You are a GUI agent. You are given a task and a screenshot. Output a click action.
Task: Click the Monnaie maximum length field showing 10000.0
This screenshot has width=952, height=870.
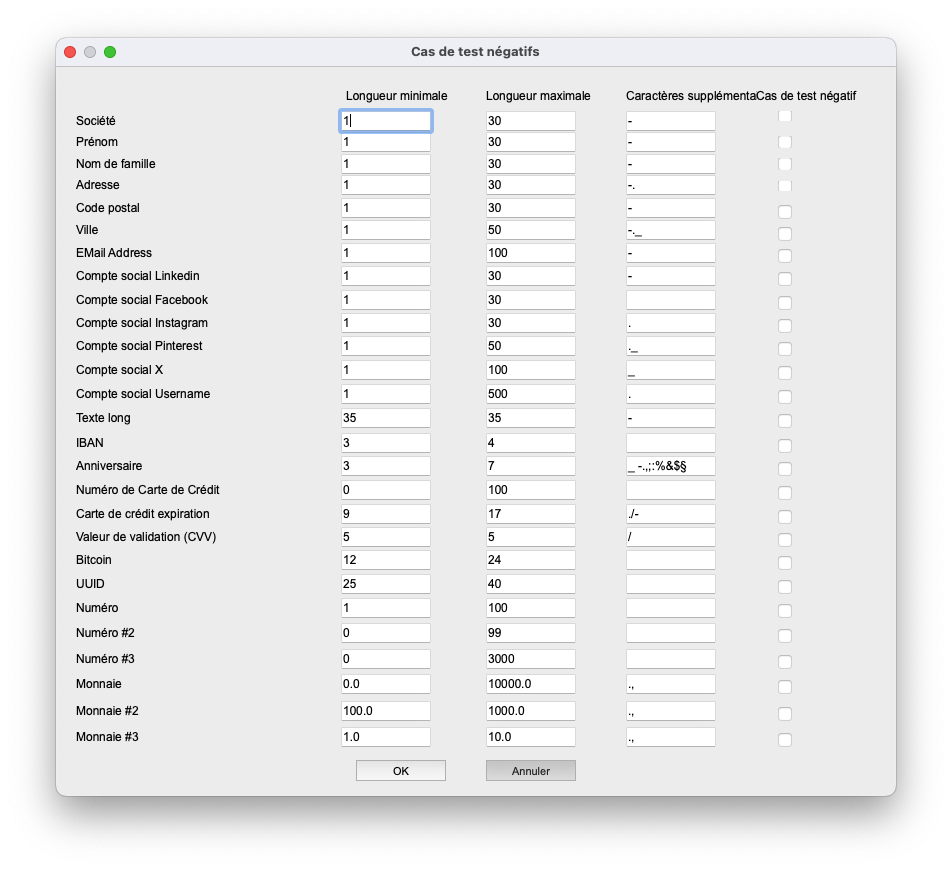coord(531,684)
